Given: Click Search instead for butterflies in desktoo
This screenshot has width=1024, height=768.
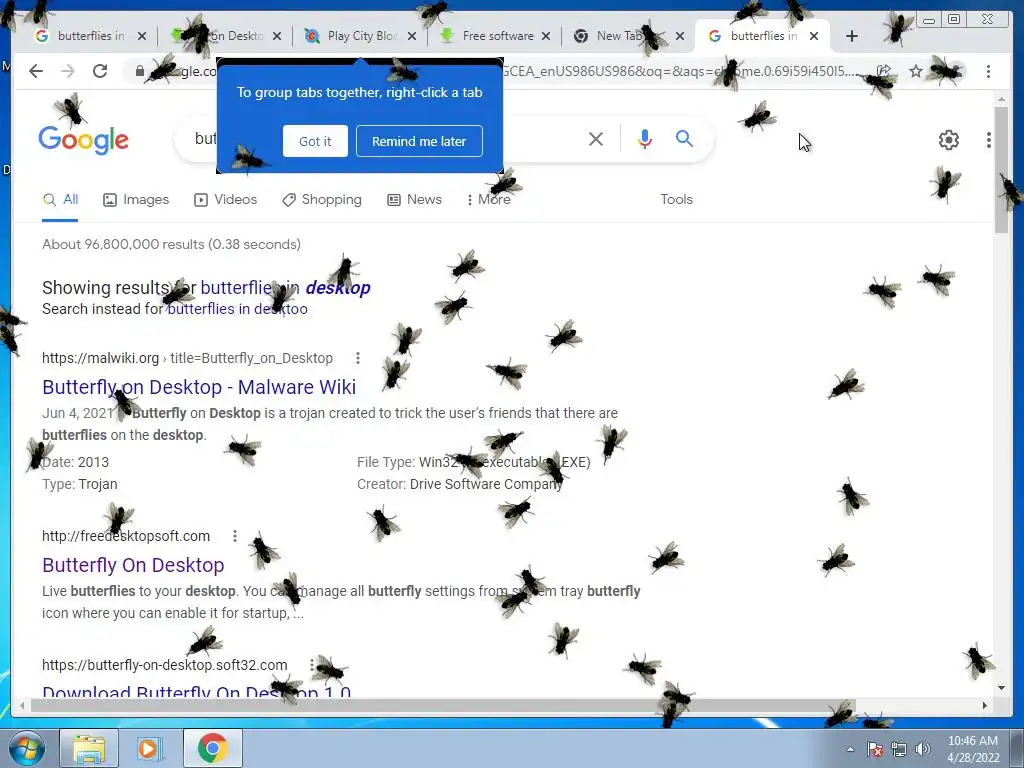Looking at the screenshot, I should click(x=237, y=309).
